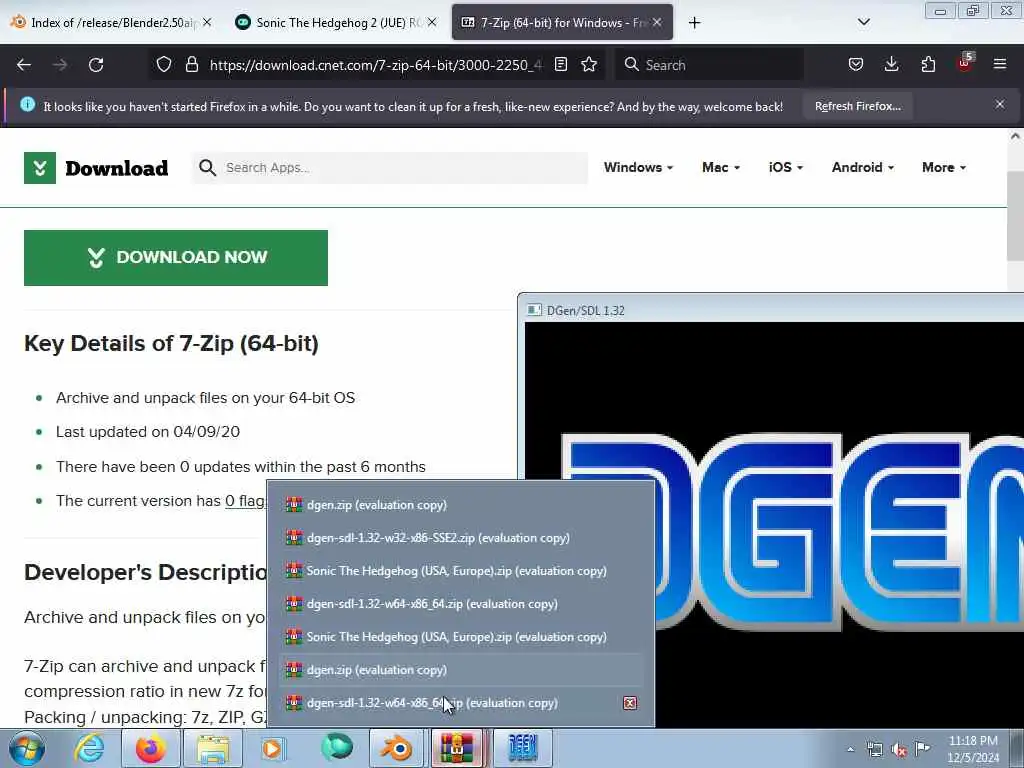The height and width of the screenshot is (768, 1024).
Task: Click the Firefox taskbar icon
Action: tap(151, 748)
